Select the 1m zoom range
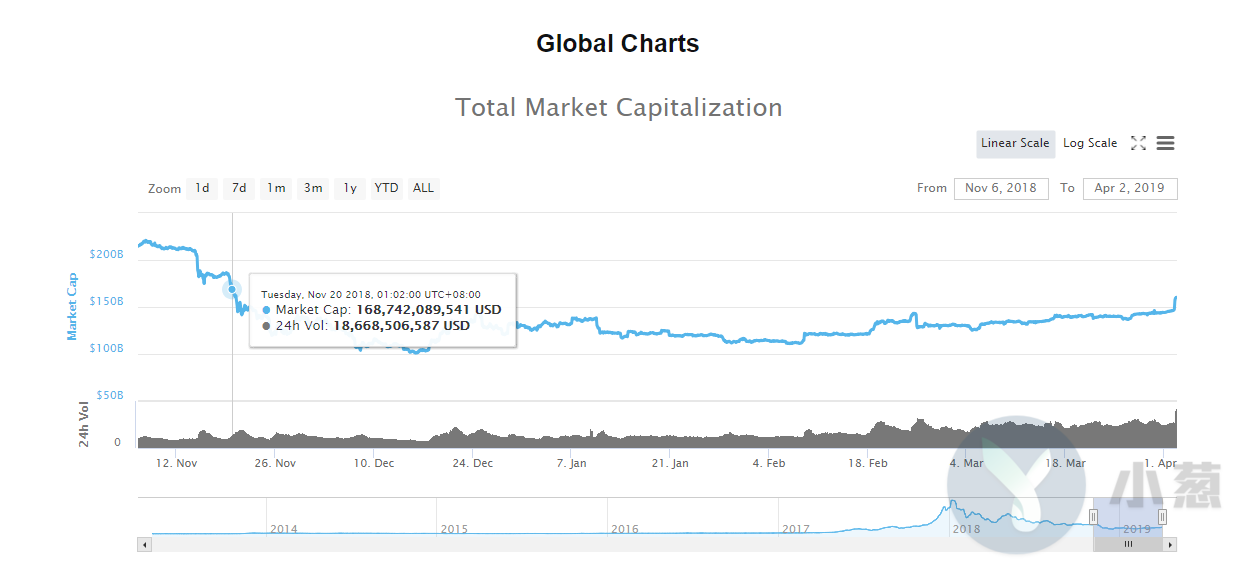This screenshot has width=1236, height=562. 276,188
